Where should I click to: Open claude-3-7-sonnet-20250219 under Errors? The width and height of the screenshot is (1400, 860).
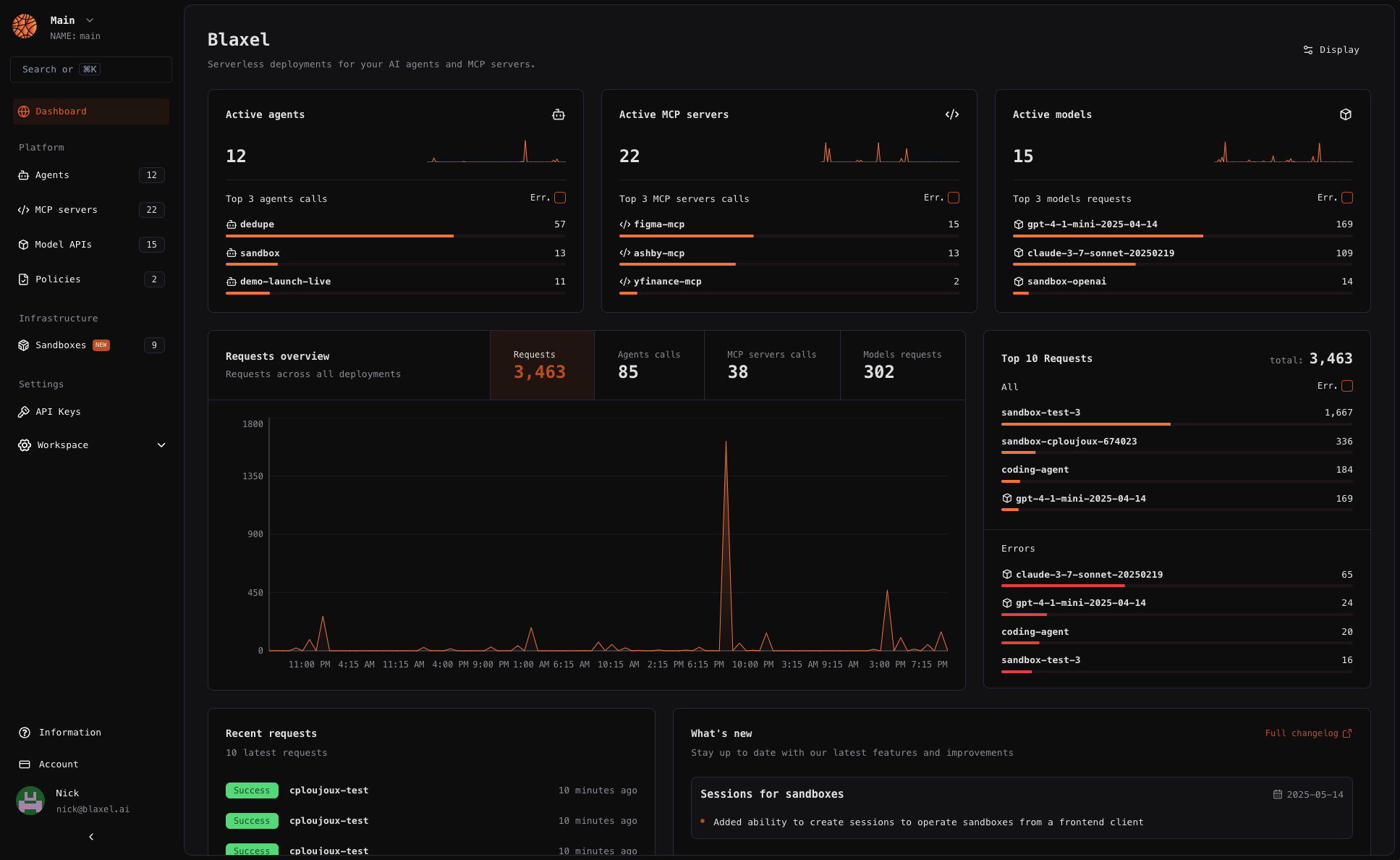coord(1177,578)
